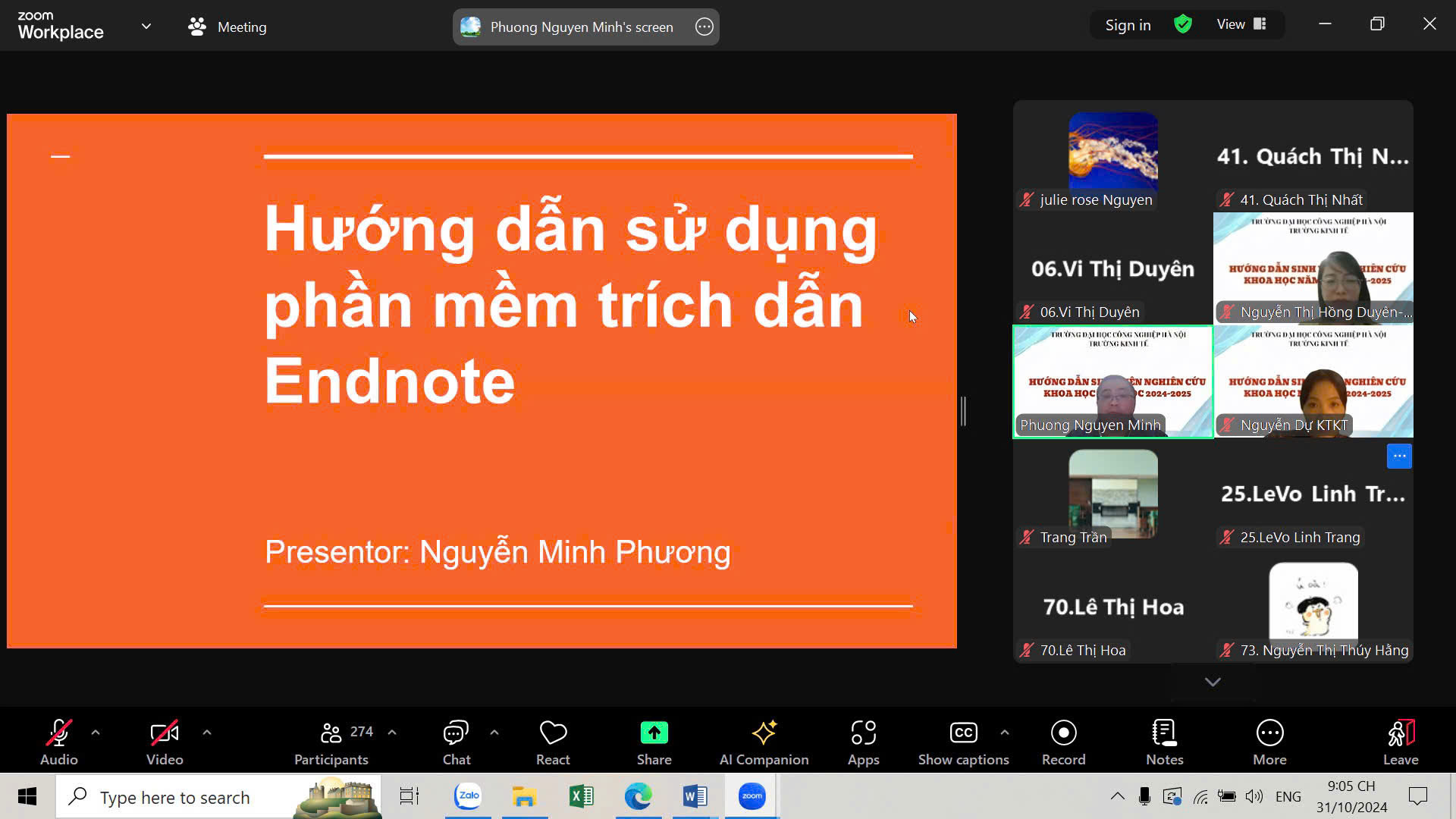Click the shared slide title Endnote text
The width and height of the screenshot is (1456, 819).
pyautogui.click(x=390, y=381)
